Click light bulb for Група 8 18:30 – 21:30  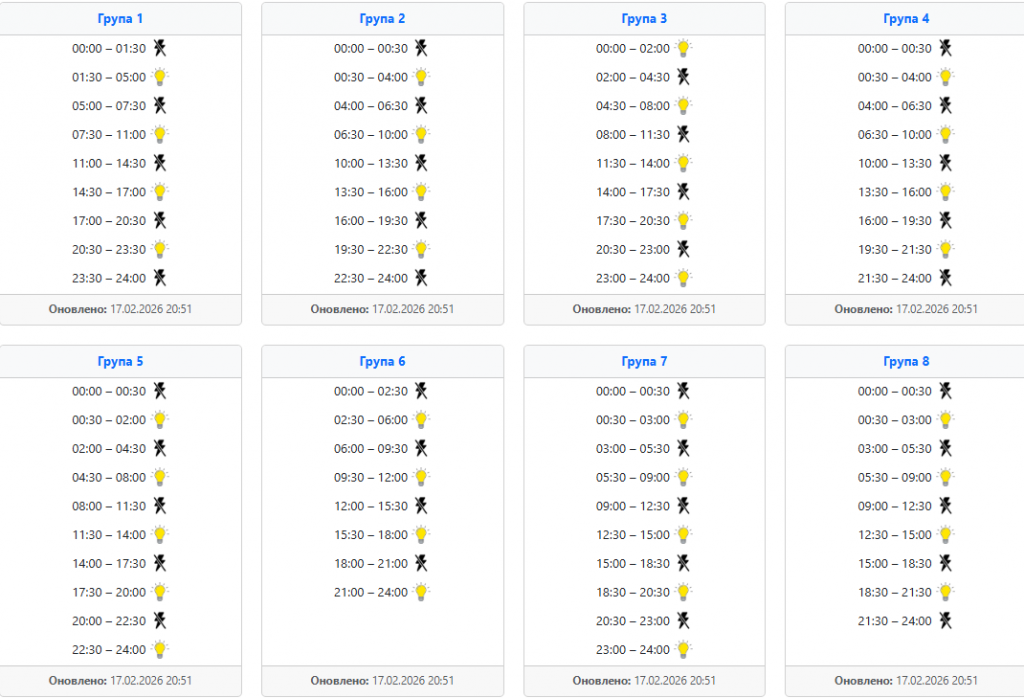tap(946, 592)
